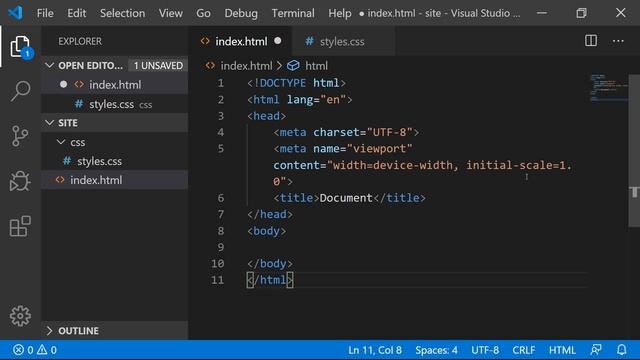This screenshot has height=360, width=640.
Task: Open the notifications bell
Action: coord(622,350)
